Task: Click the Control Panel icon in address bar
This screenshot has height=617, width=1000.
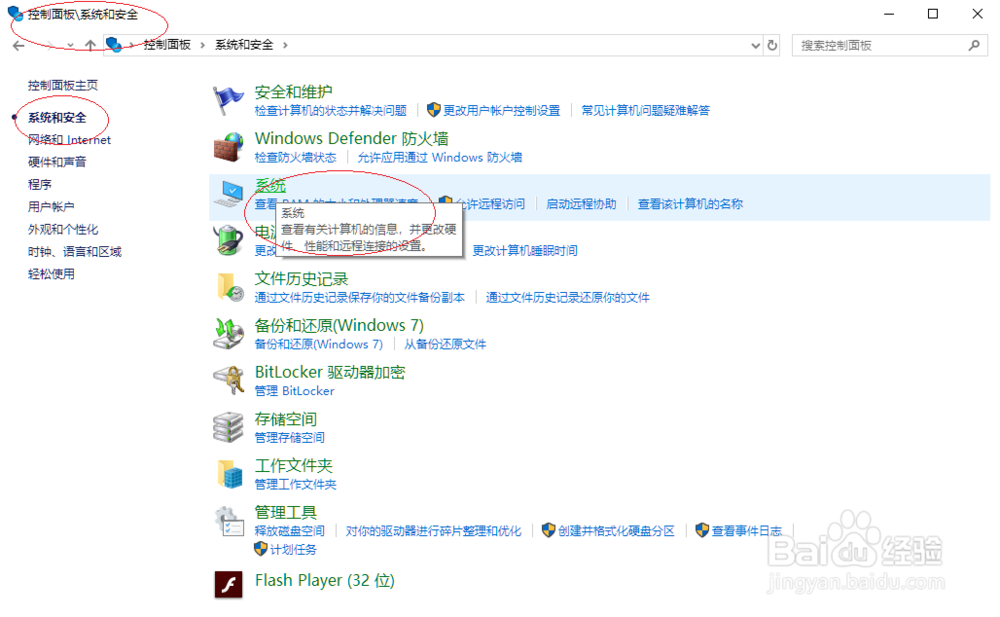Action: 114,45
